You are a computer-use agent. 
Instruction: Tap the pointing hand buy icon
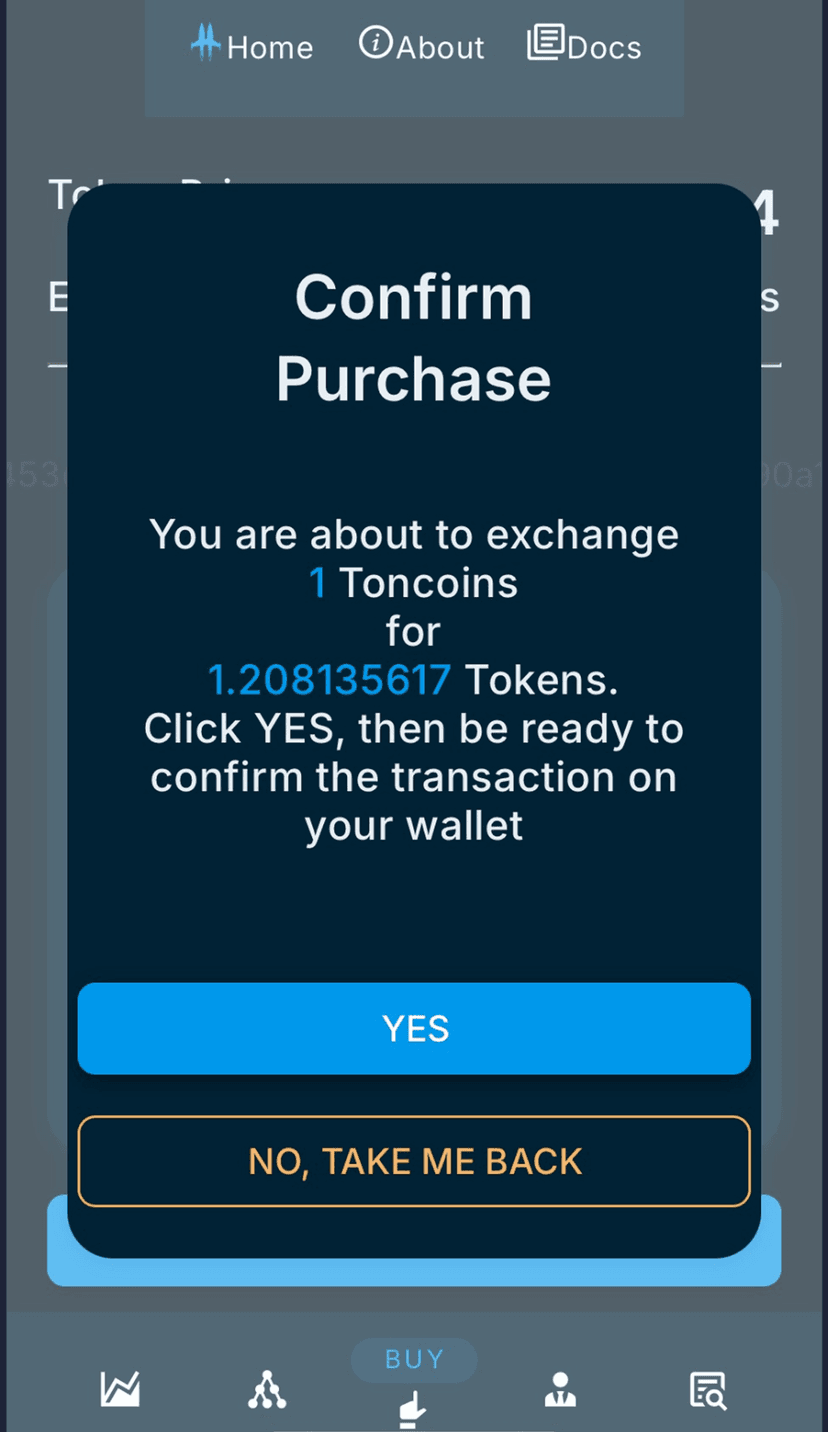point(413,1409)
